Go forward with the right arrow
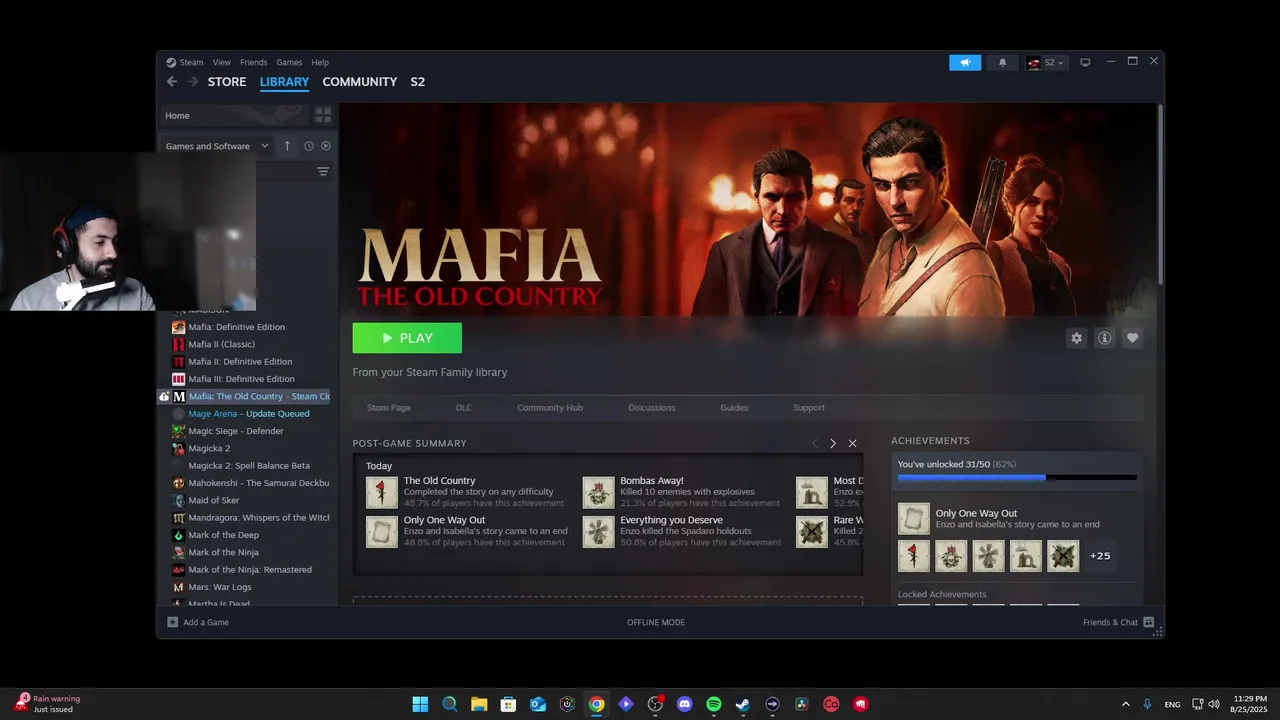The image size is (1280, 720). point(193,82)
